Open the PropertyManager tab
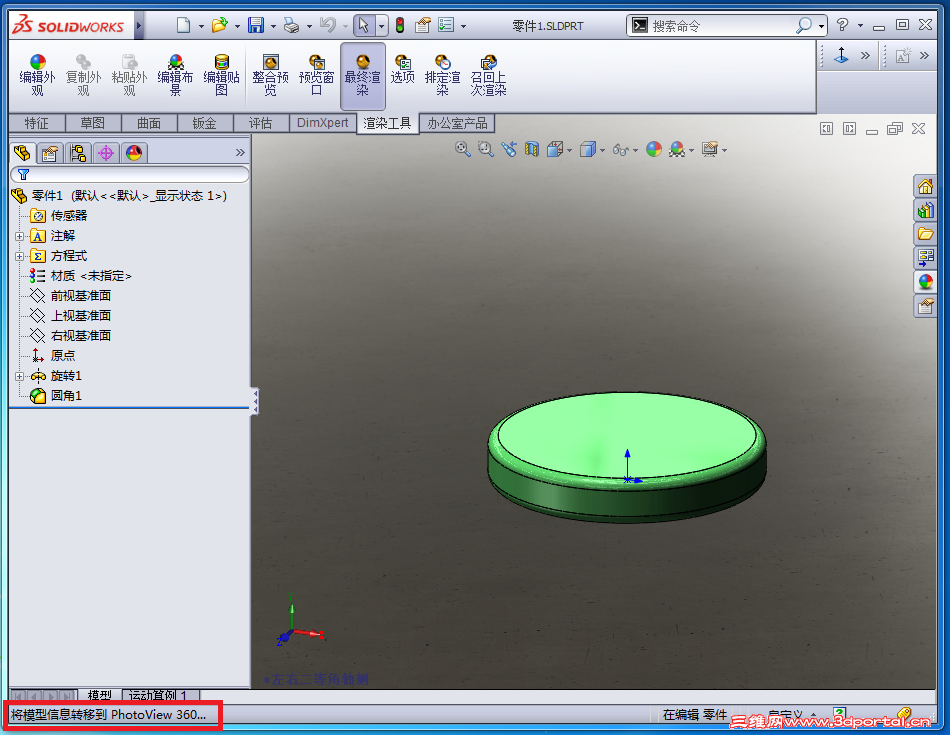 pyautogui.click(x=50, y=153)
